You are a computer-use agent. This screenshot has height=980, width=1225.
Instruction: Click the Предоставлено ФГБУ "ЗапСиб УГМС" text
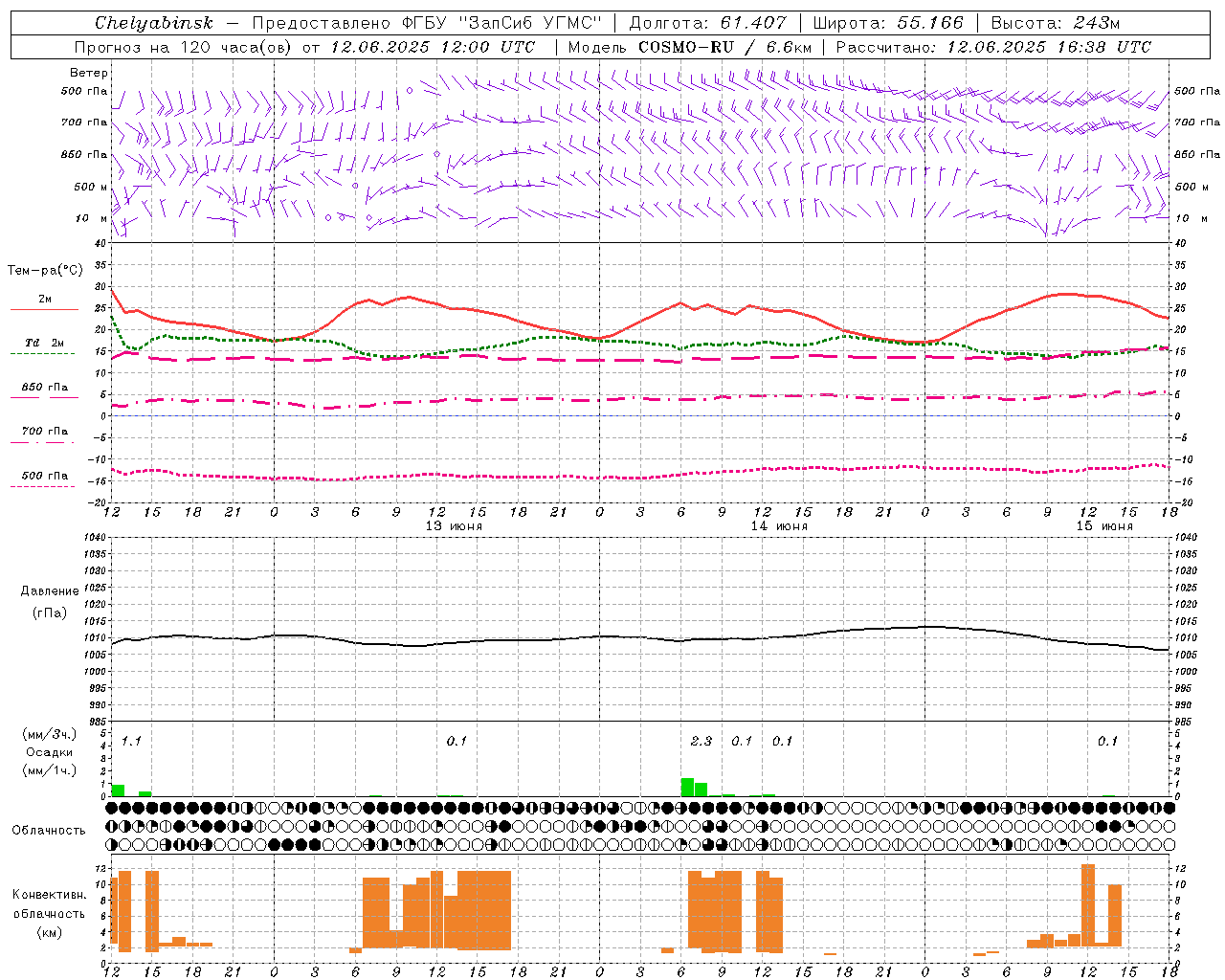pyautogui.click(x=426, y=23)
